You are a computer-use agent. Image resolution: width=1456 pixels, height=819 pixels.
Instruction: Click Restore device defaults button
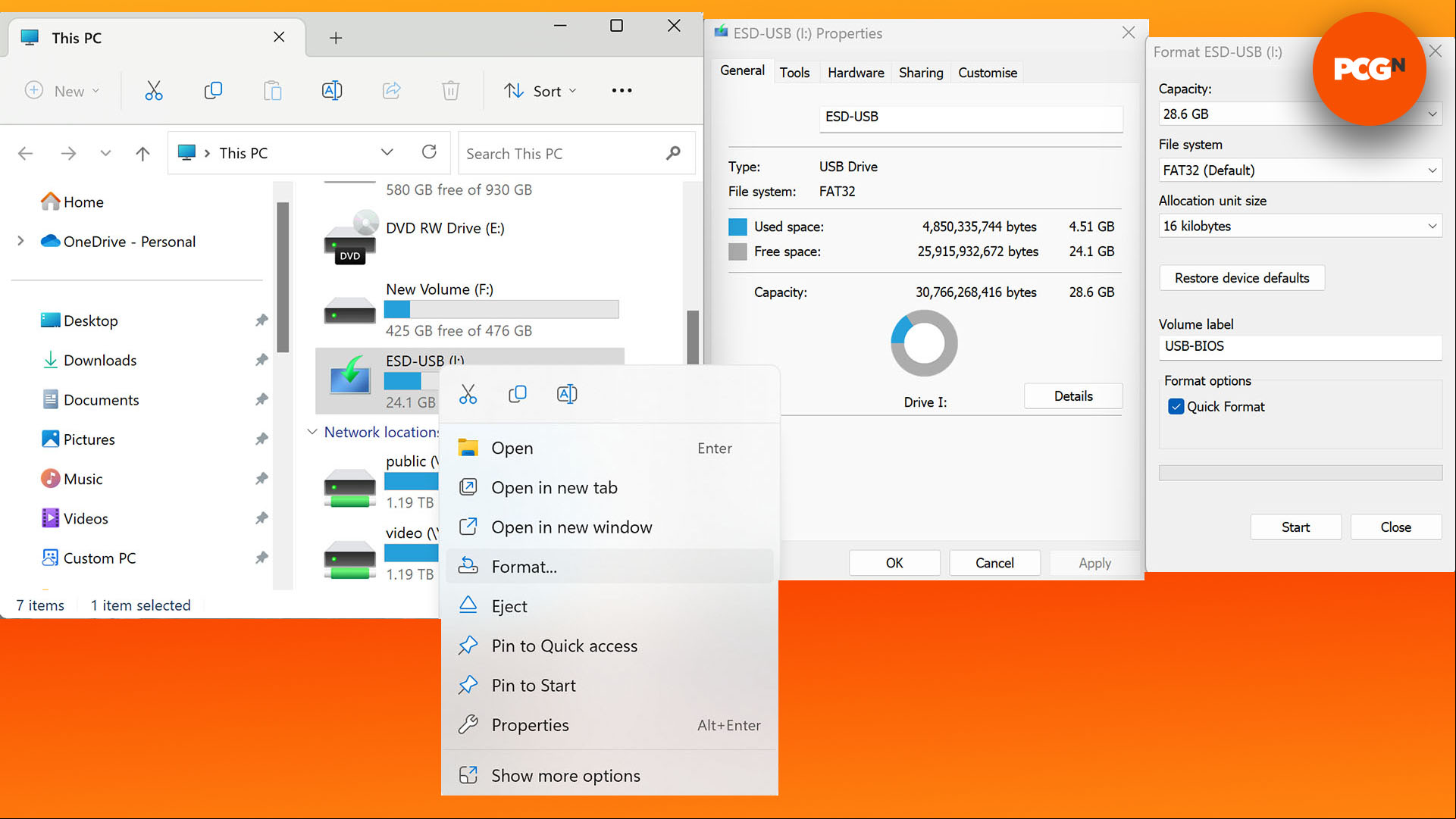1242,278
